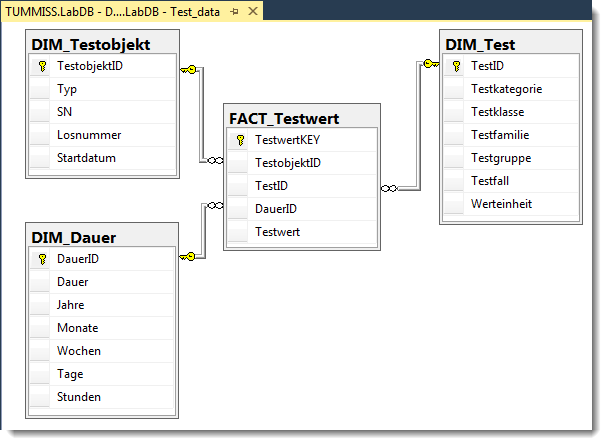Click row selector box left of Stunden

(40, 397)
